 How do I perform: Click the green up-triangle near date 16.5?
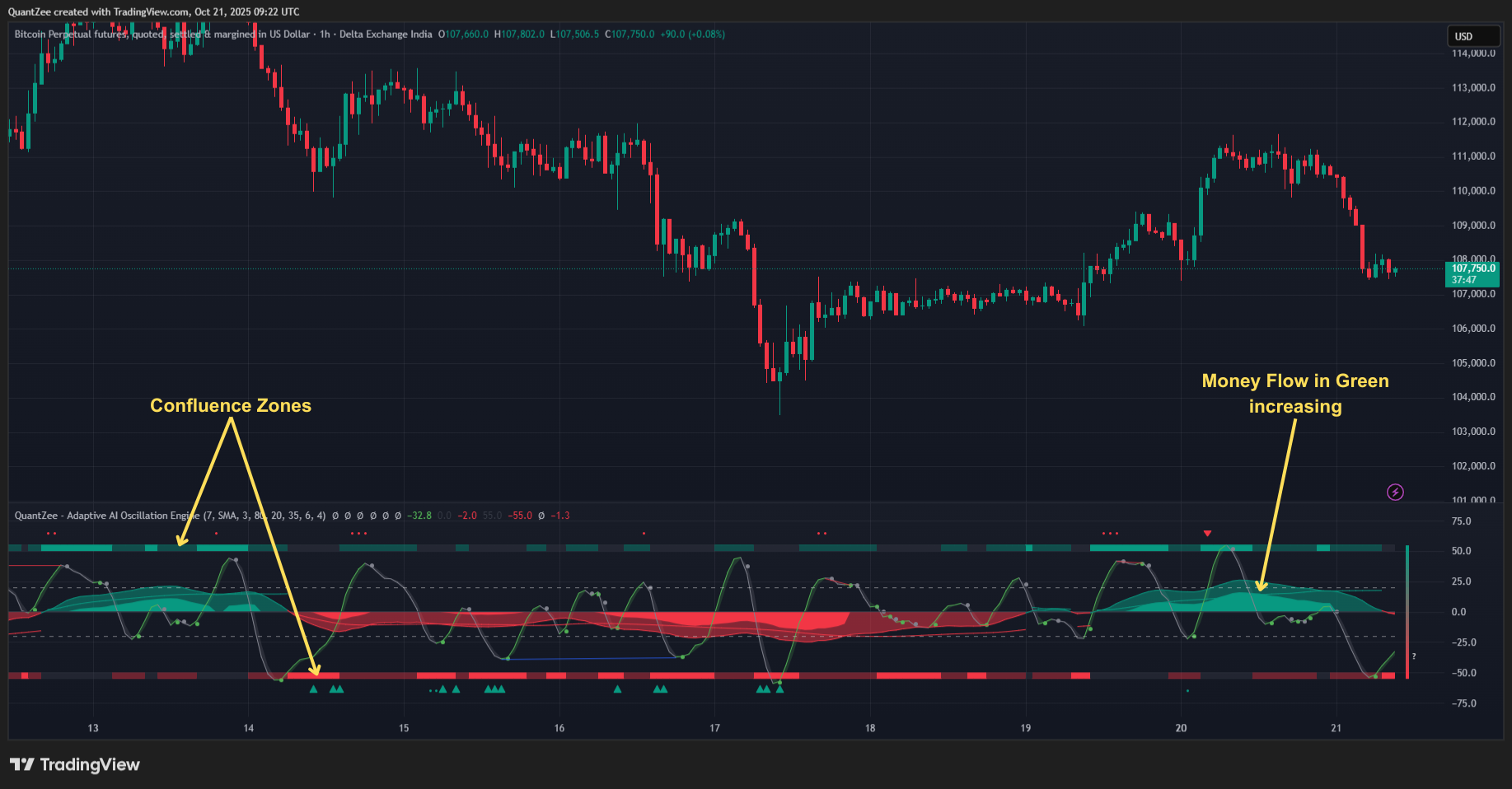617,689
